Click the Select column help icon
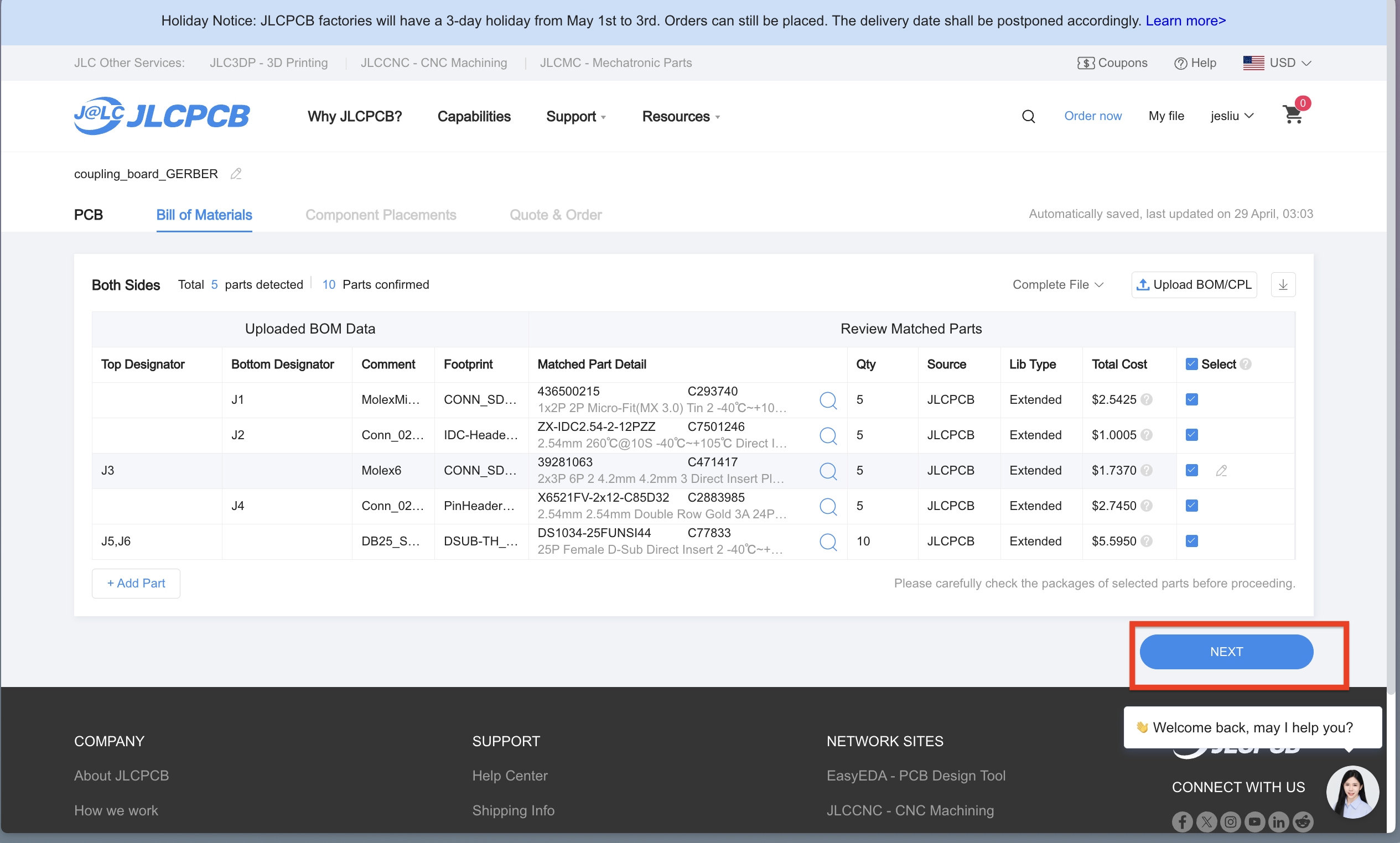The height and width of the screenshot is (843, 1400). click(x=1246, y=364)
